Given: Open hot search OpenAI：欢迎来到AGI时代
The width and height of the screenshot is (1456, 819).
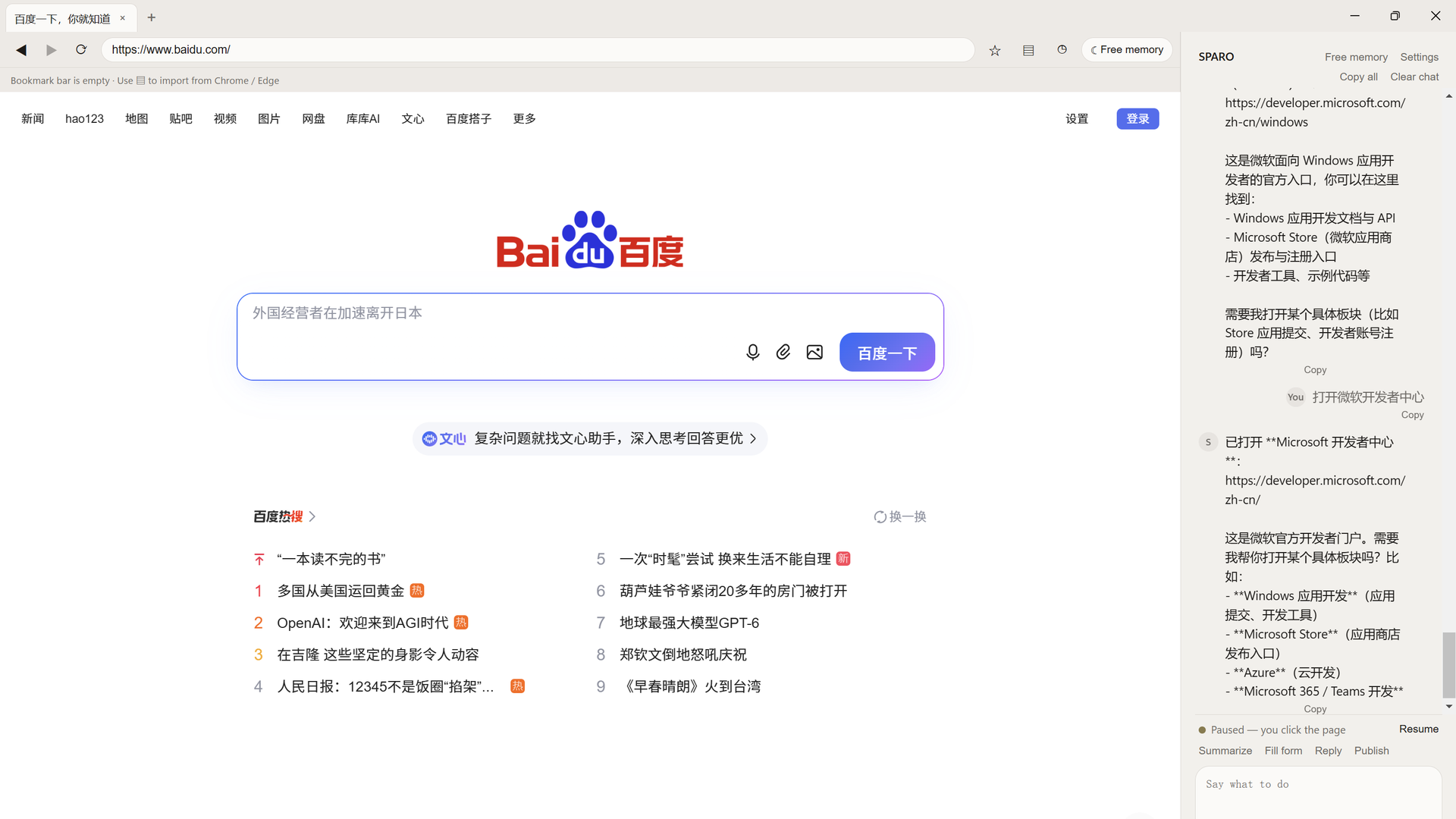Looking at the screenshot, I should [362, 623].
